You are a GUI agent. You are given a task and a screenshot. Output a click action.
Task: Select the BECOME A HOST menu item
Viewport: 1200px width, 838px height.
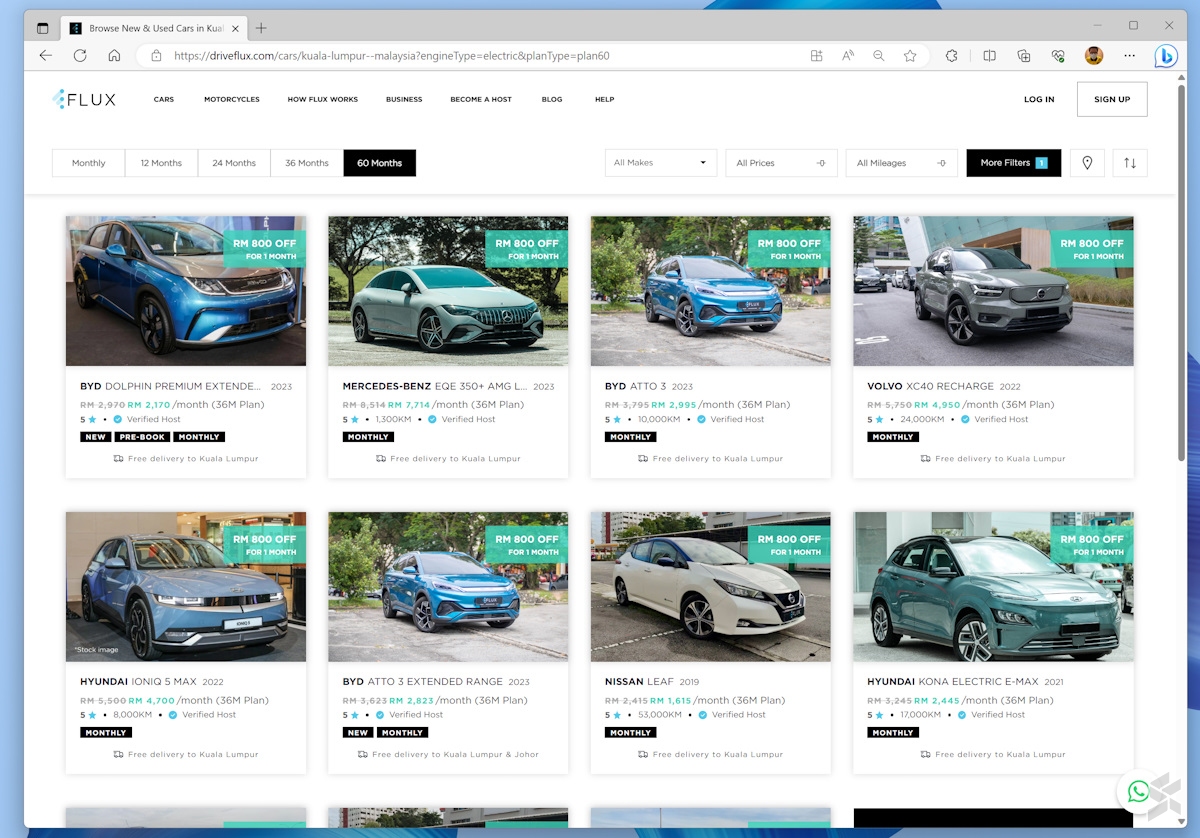click(481, 99)
